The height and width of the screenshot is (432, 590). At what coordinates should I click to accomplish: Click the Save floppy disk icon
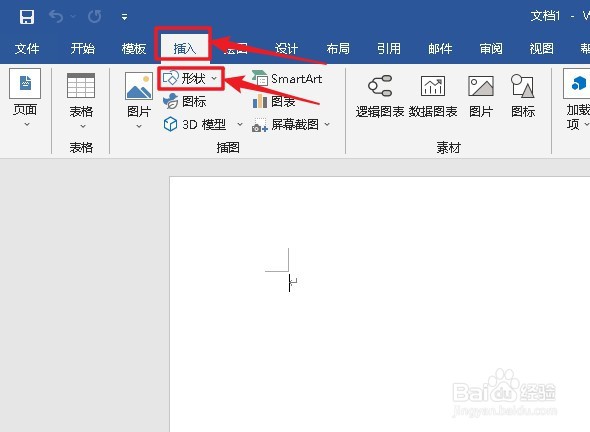tap(27, 17)
